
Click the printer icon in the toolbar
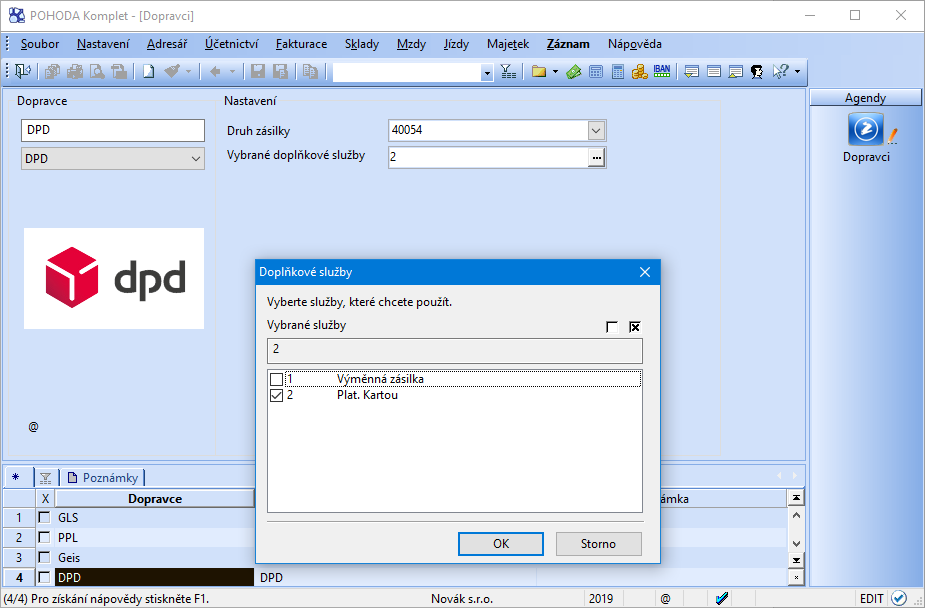pyautogui.click(x=75, y=72)
